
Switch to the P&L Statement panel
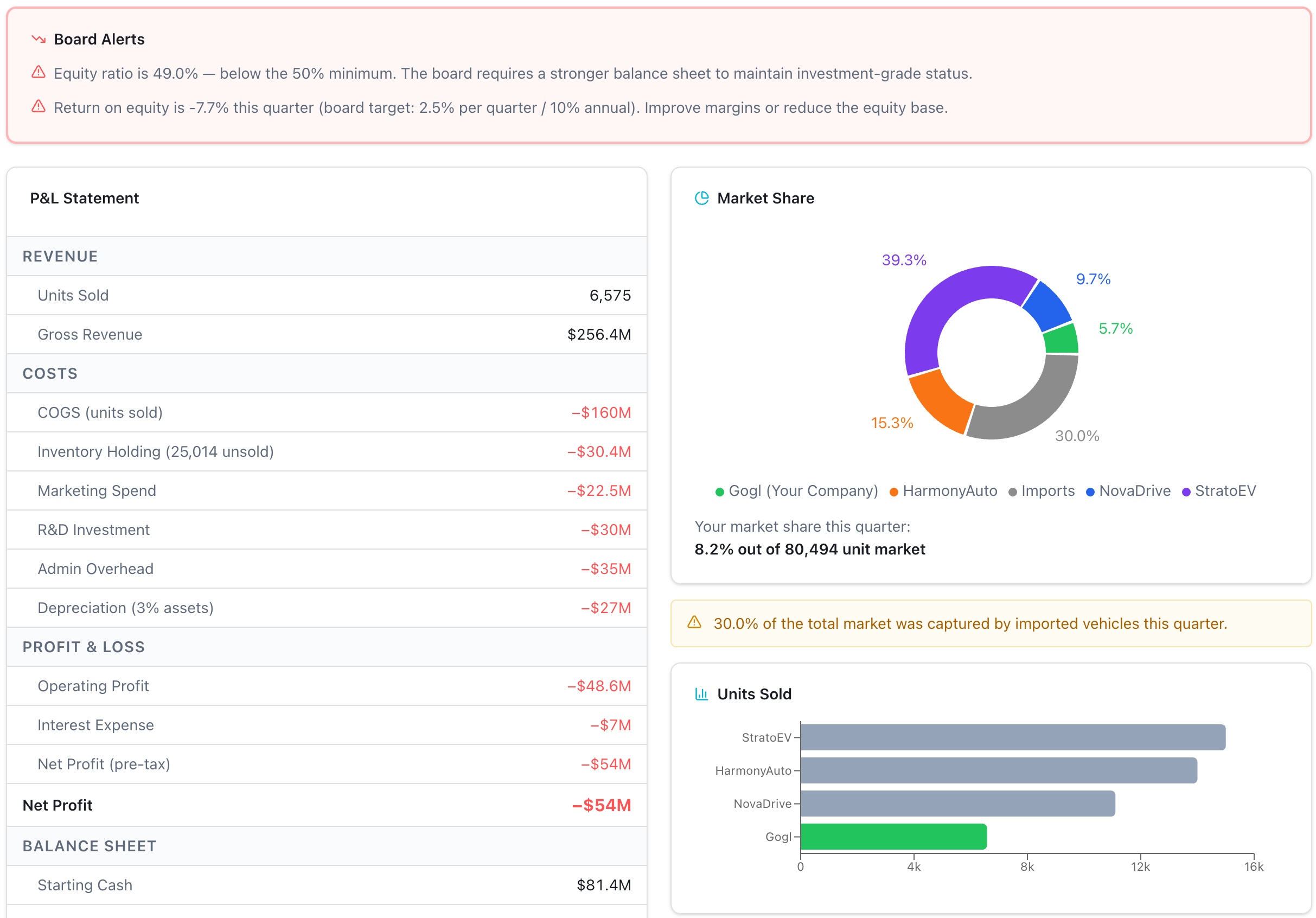(x=84, y=198)
